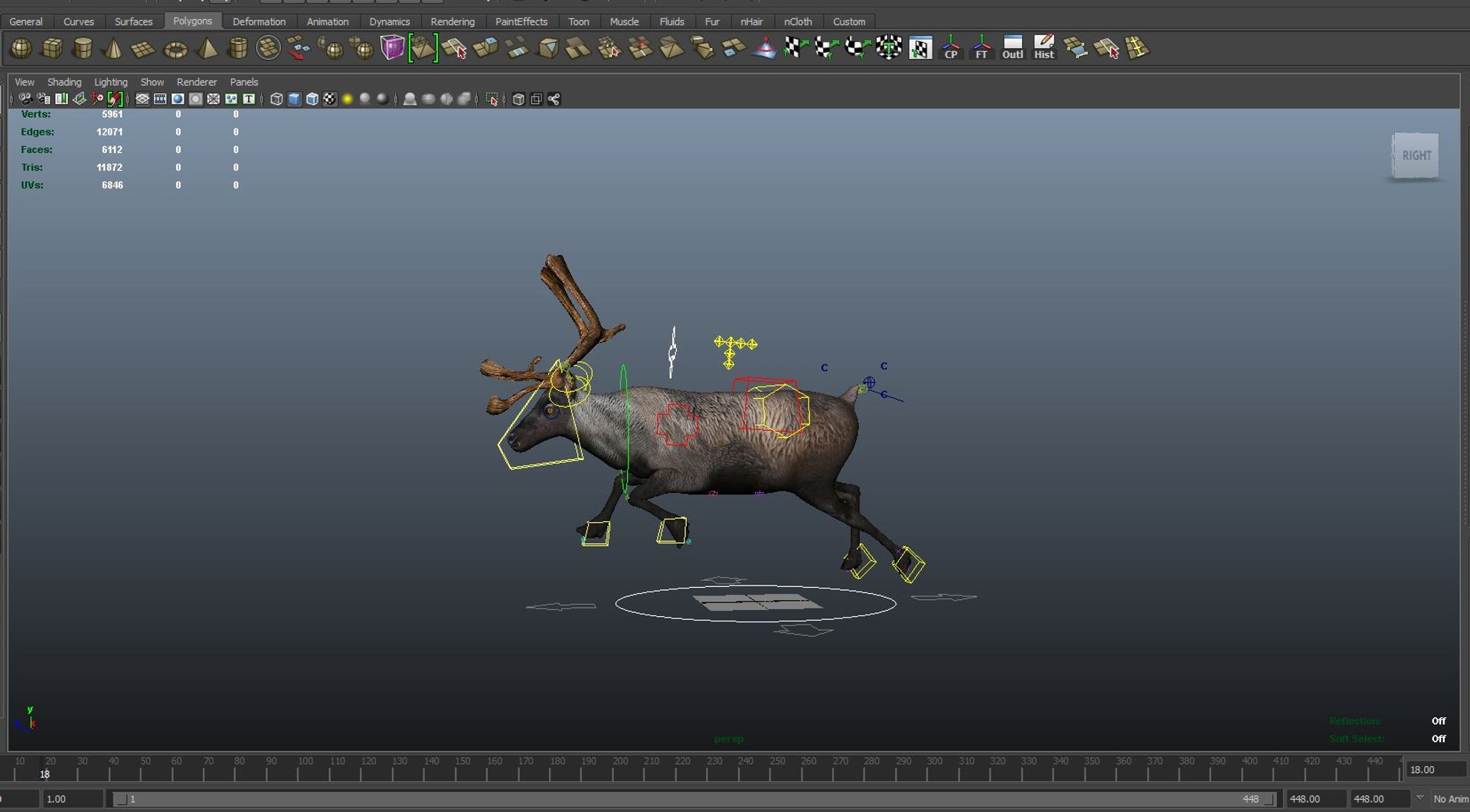Toggle film gate icon in panel toolbar

coord(160,99)
